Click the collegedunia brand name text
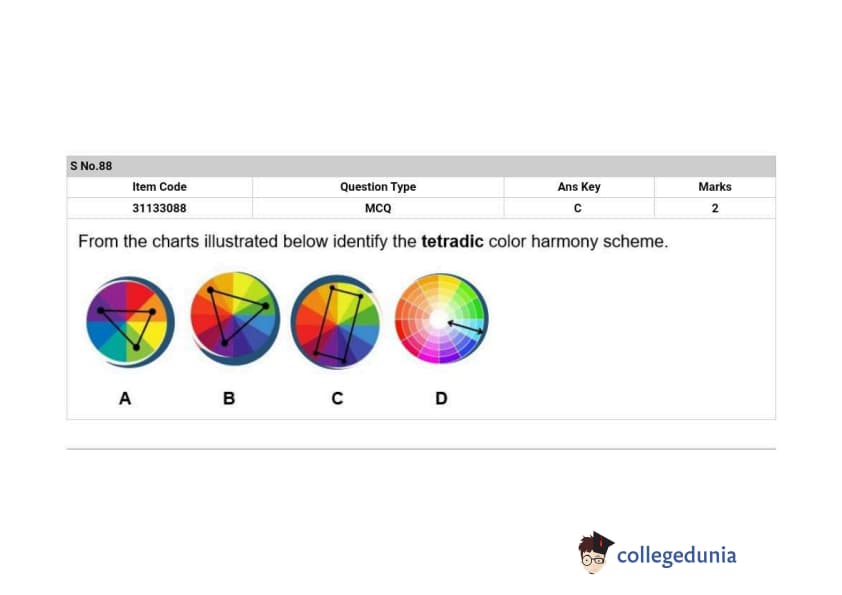 pos(676,555)
